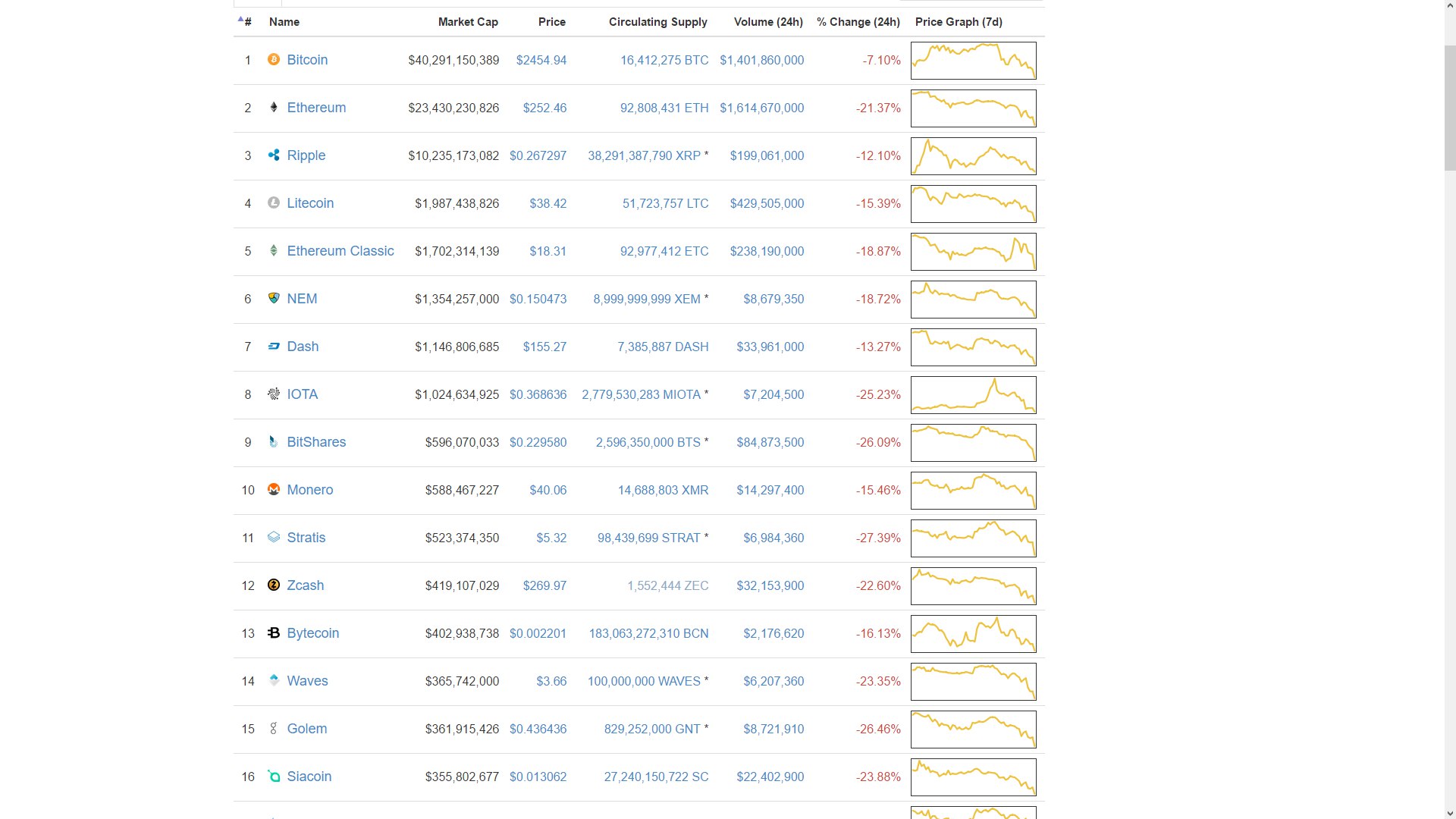Click the Stratis logo icon
Screen dimensions: 1456x819
click(x=274, y=537)
